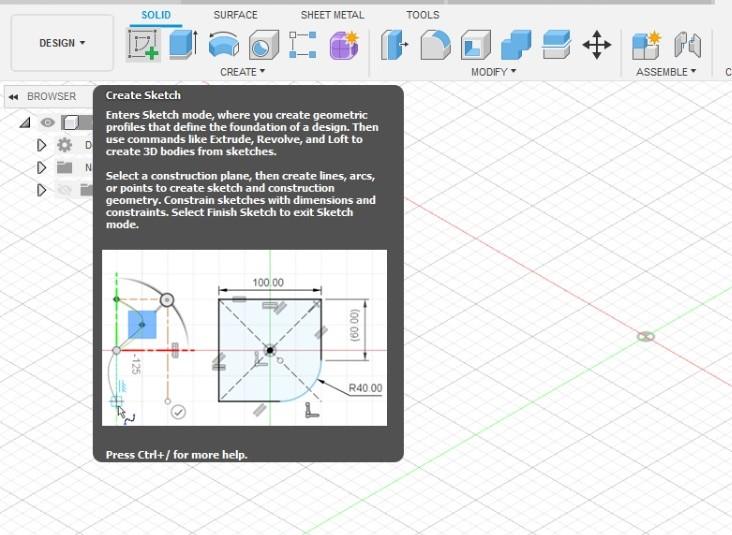Click the Named Views folder icon
The height and width of the screenshot is (535, 732).
[64, 168]
